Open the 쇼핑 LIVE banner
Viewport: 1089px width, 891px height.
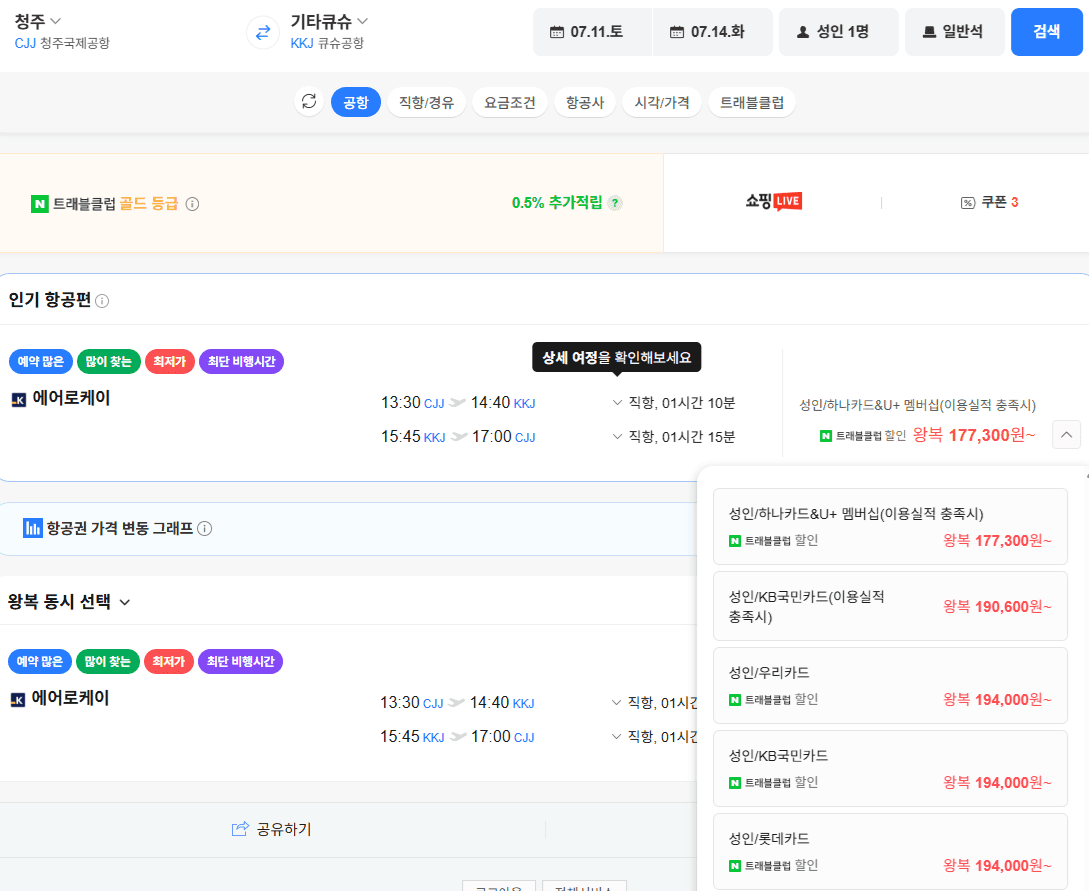[x=773, y=202]
